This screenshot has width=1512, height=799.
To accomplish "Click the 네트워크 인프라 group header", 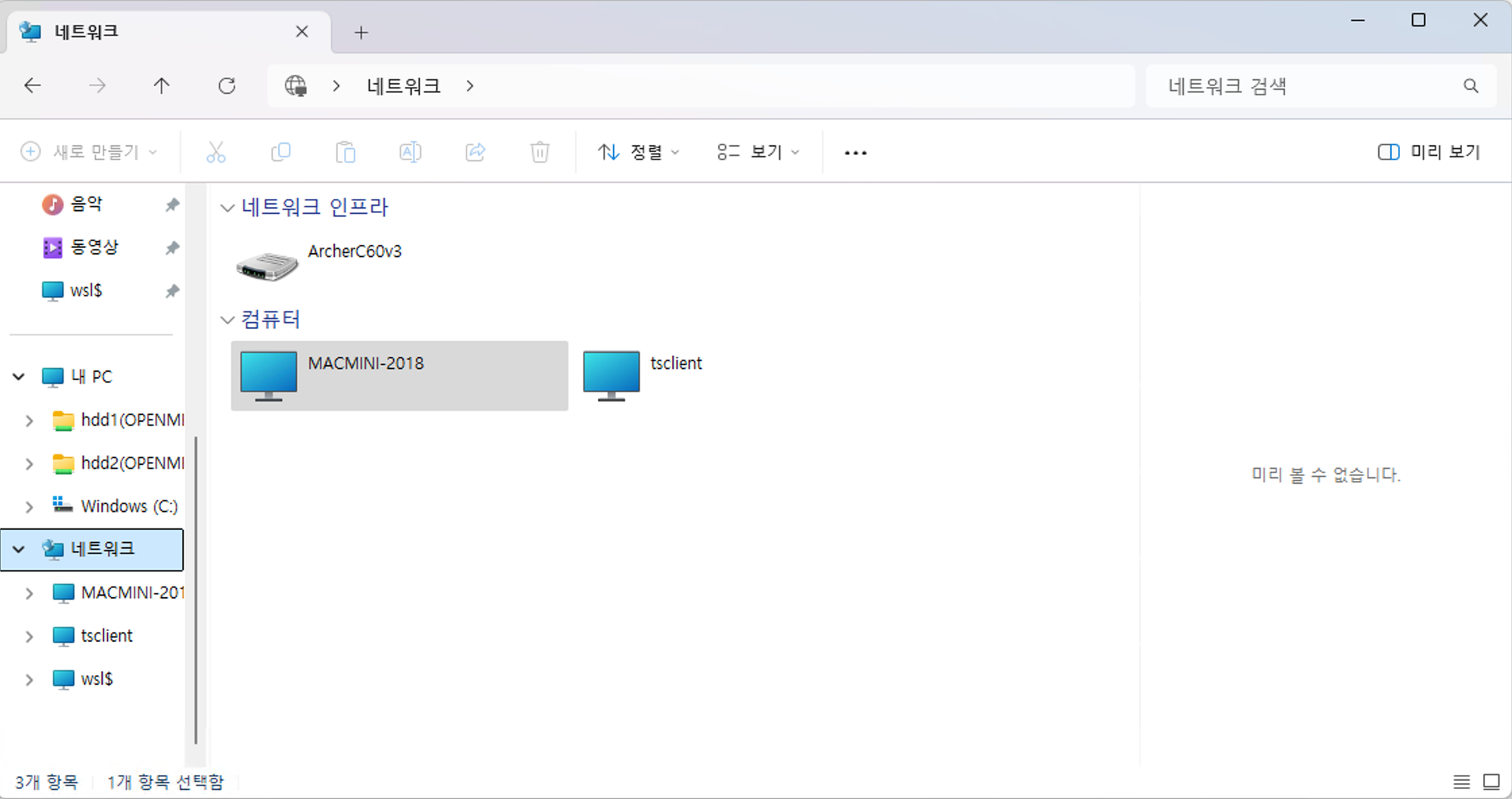I will point(314,207).
